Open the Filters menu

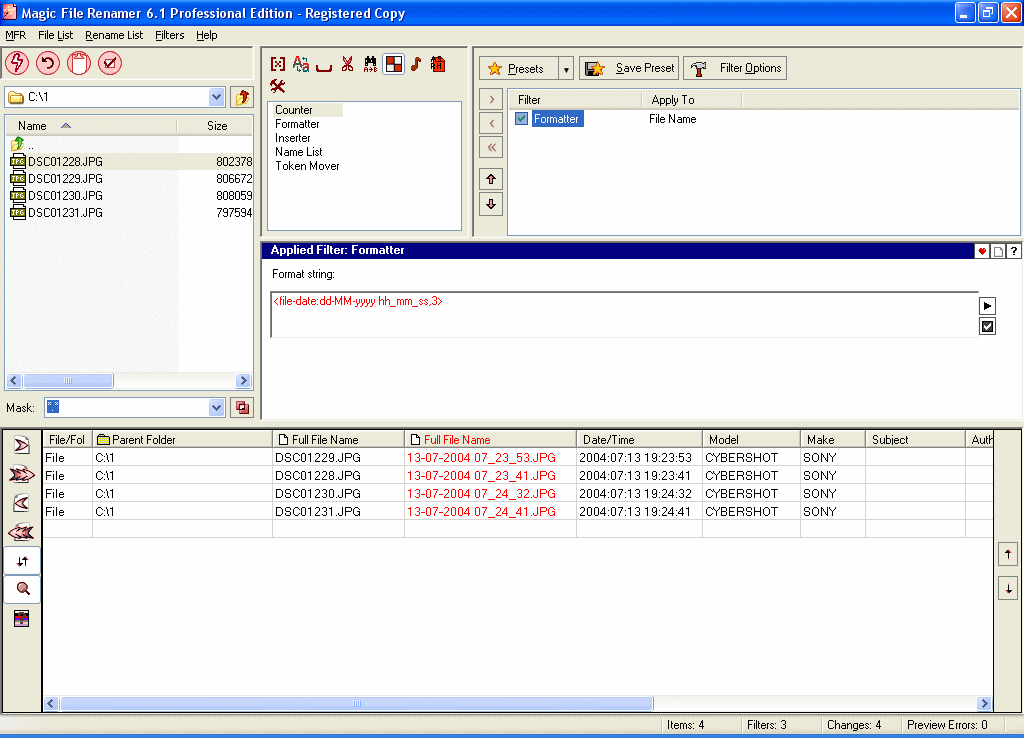tap(169, 35)
